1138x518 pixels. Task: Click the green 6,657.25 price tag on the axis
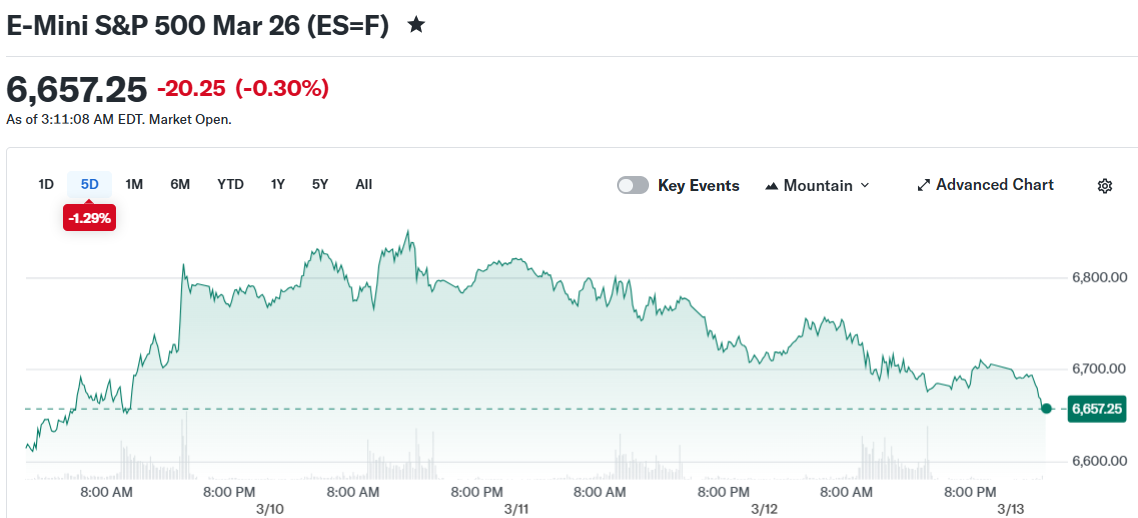(x=1097, y=409)
